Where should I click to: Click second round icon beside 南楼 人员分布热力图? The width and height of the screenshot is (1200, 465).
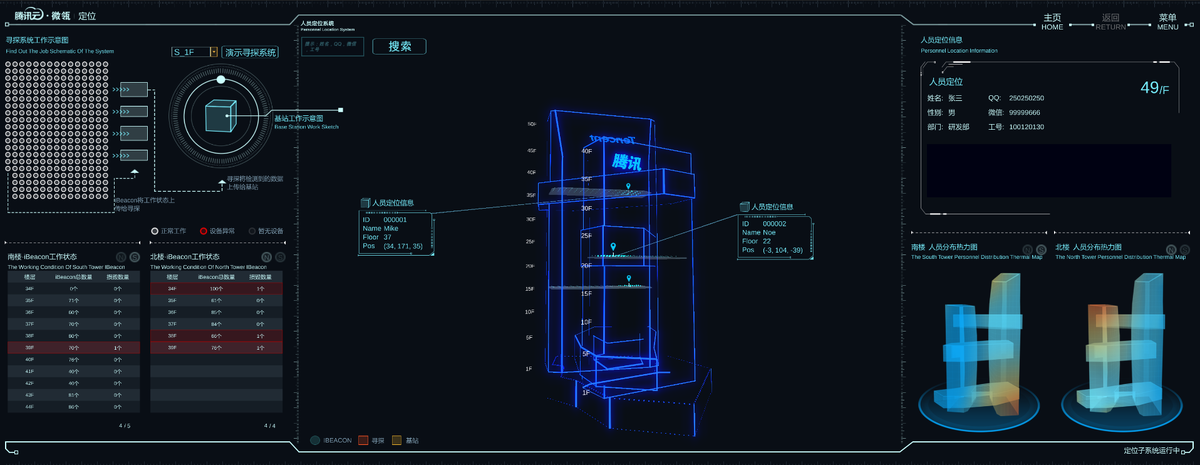click(x=1040, y=248)
